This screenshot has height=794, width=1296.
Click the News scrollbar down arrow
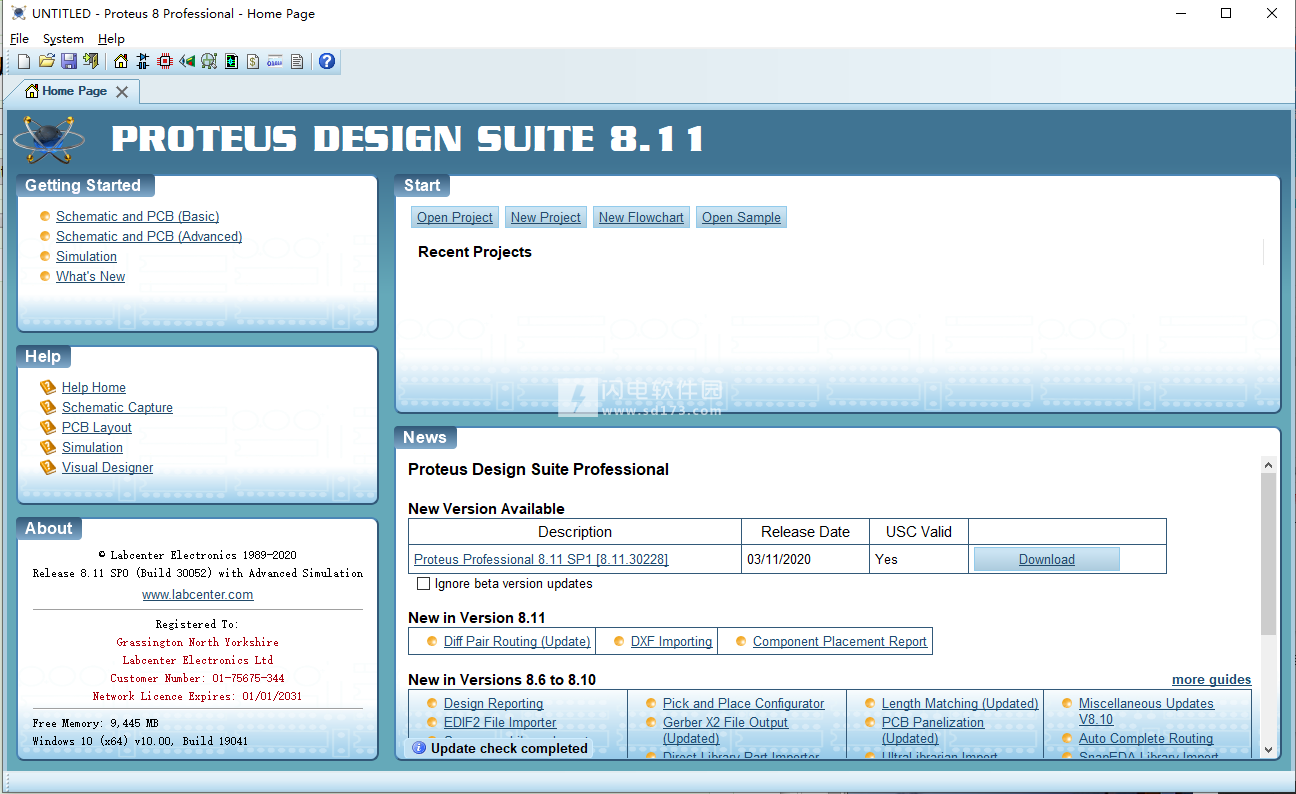[1268, 749]
